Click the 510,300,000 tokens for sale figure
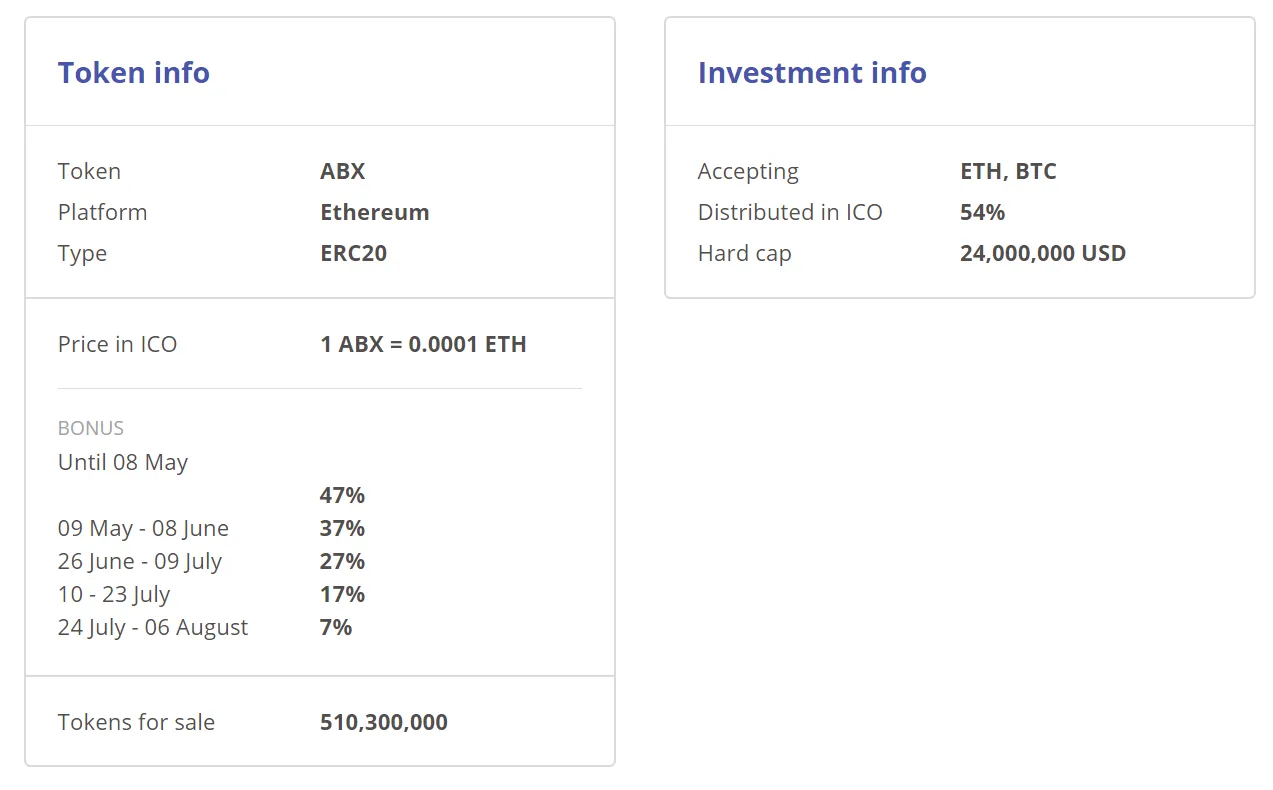 (x=384, y=722)
